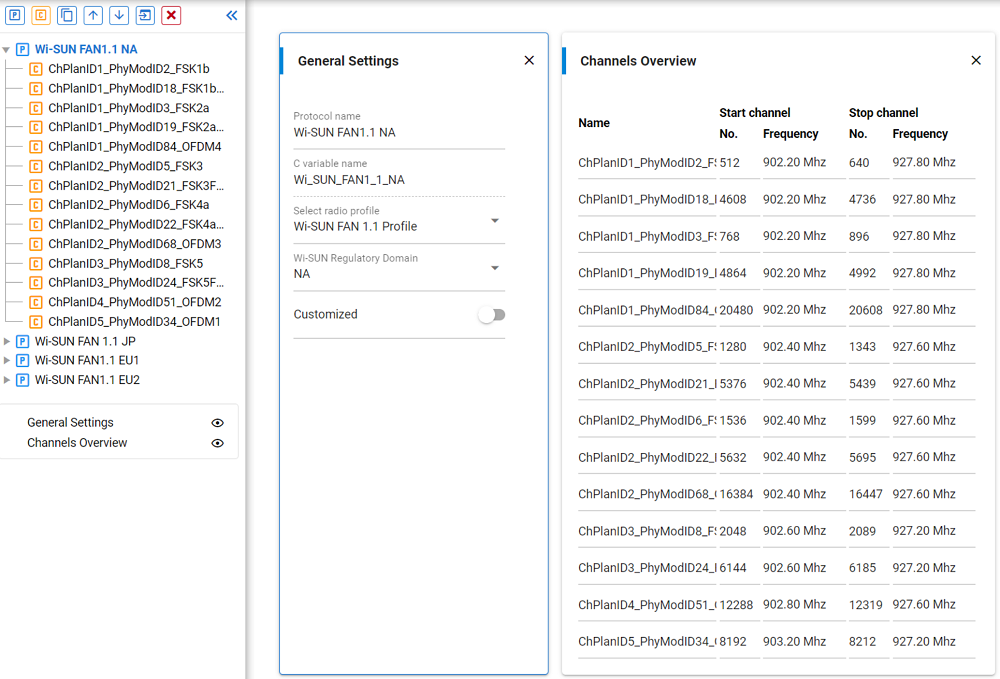Image resolution: width=1000 pixels, height=679 pixels.
Task: Click stop channel number 1343
Action: click(862, 347)
